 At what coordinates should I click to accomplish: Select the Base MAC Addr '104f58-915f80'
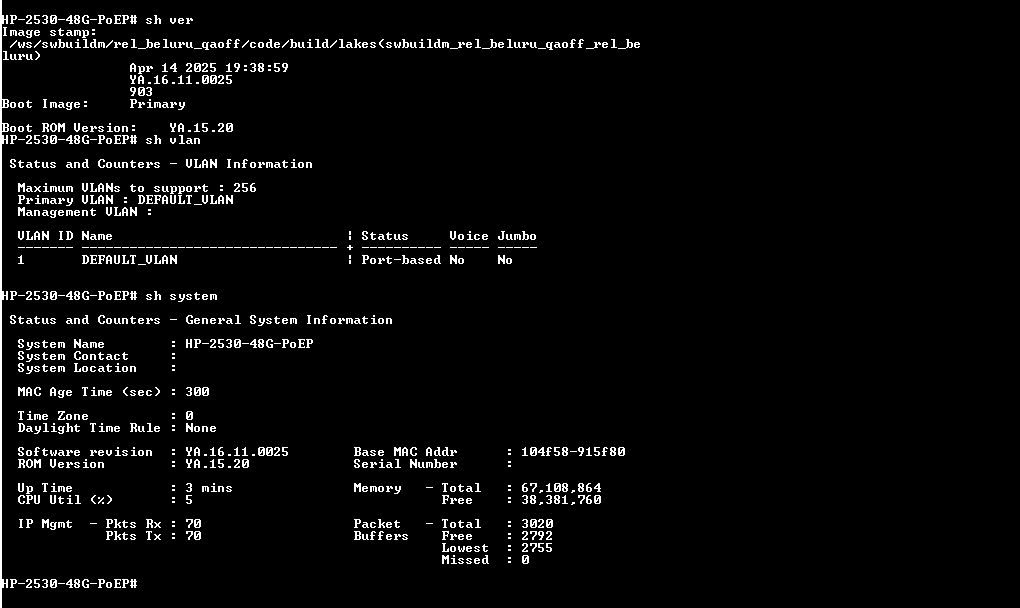coord(573,452)
